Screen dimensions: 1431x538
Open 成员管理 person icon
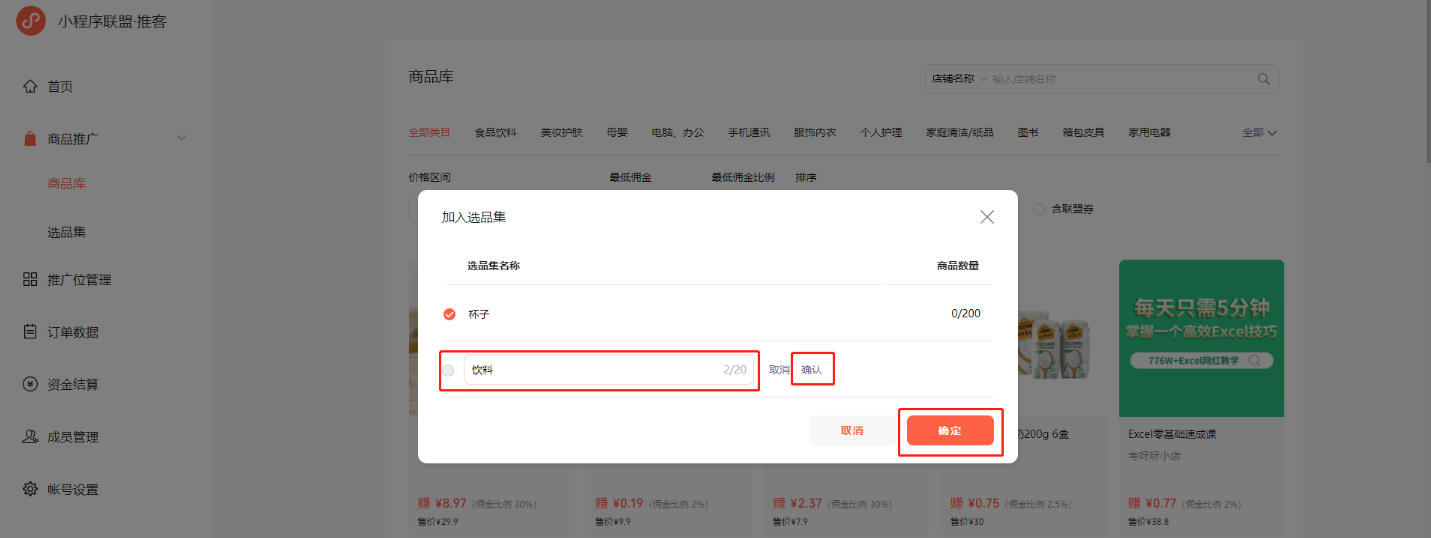30,437
